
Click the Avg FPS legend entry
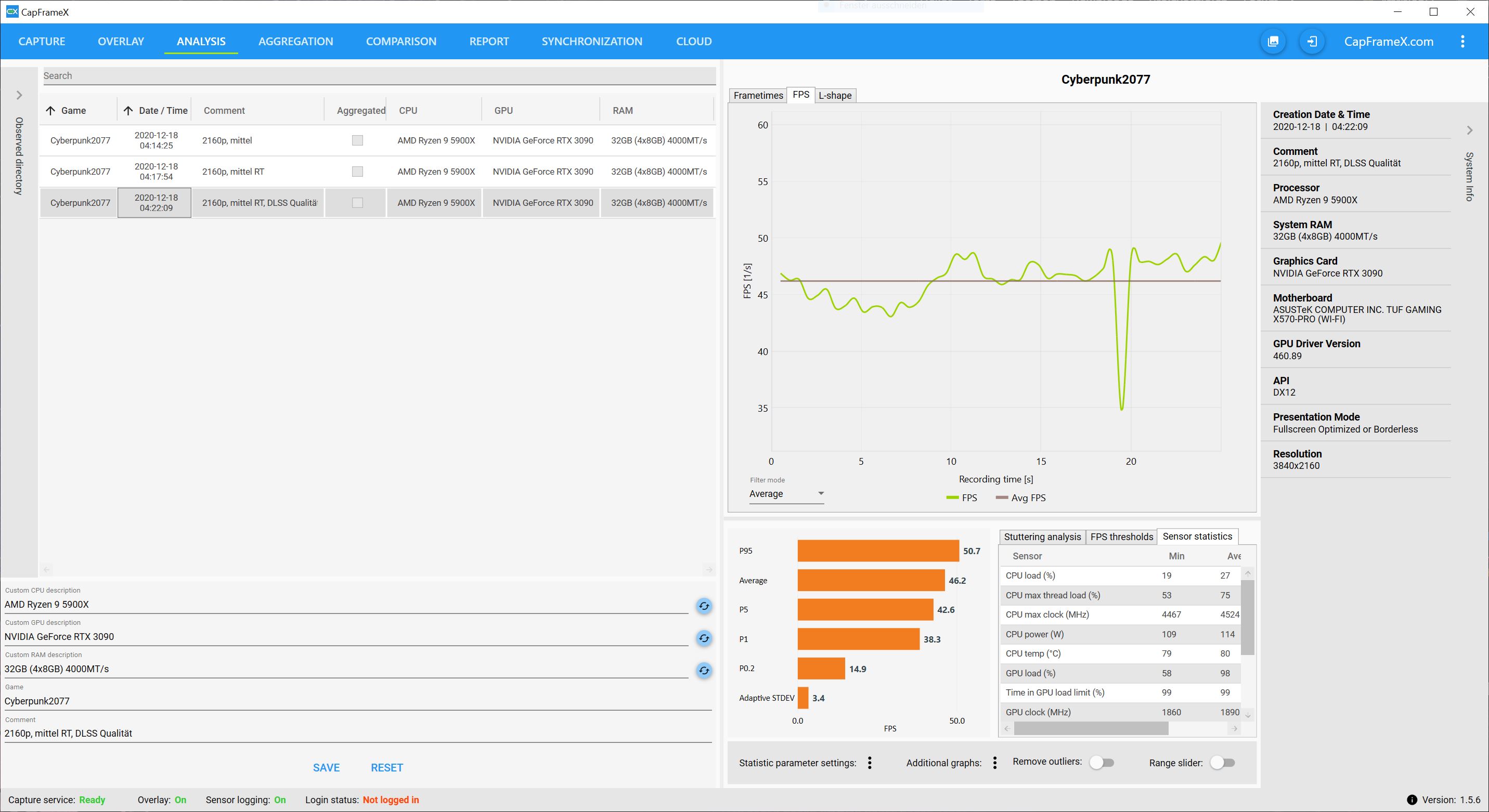point(1021,497)
